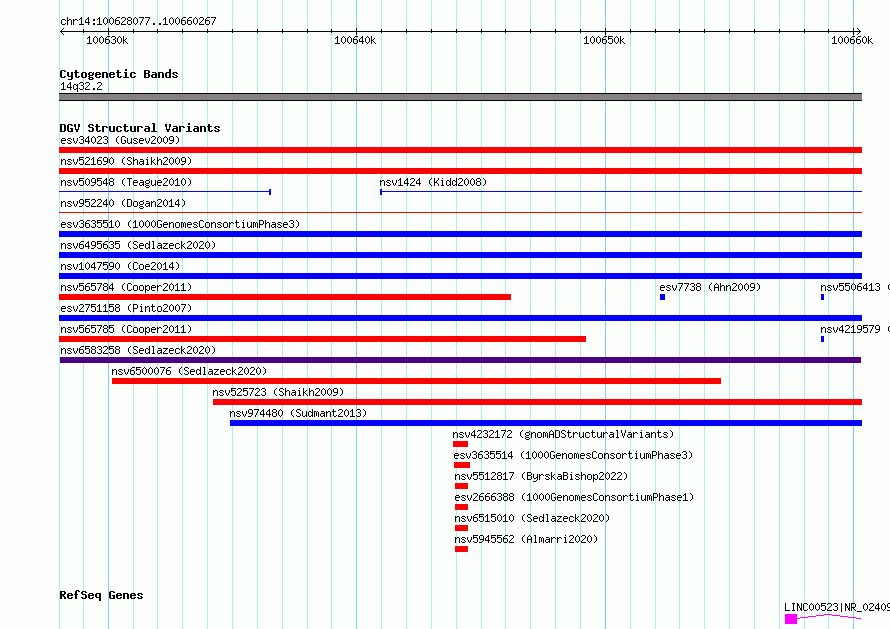Viewport: 890px width, 629px height.
Task: Click the blue bar under esv3635510
Action: [460, 234]
